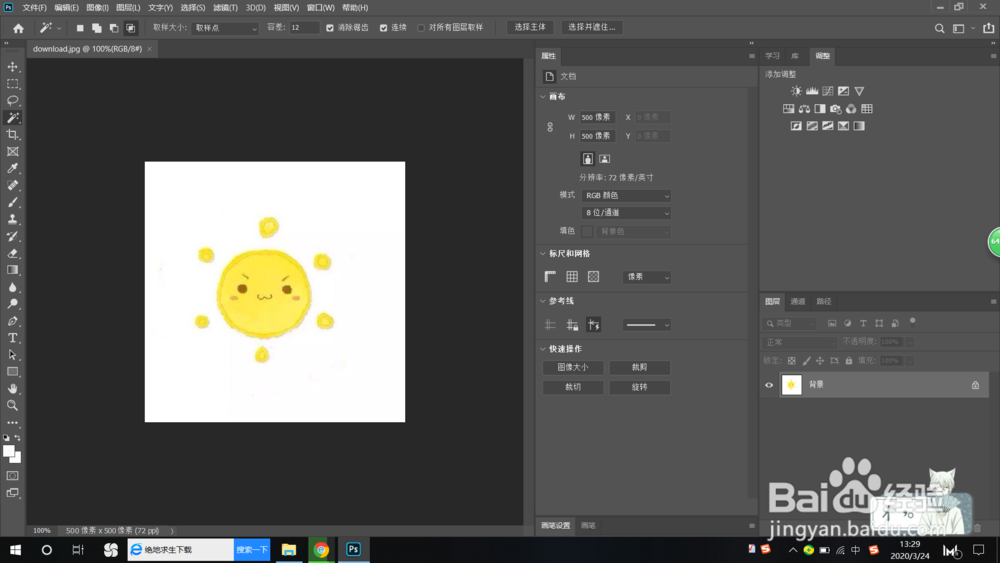1000x563 pixels.
Task: Select the Lasso tool
Action: tap(12, 101)
